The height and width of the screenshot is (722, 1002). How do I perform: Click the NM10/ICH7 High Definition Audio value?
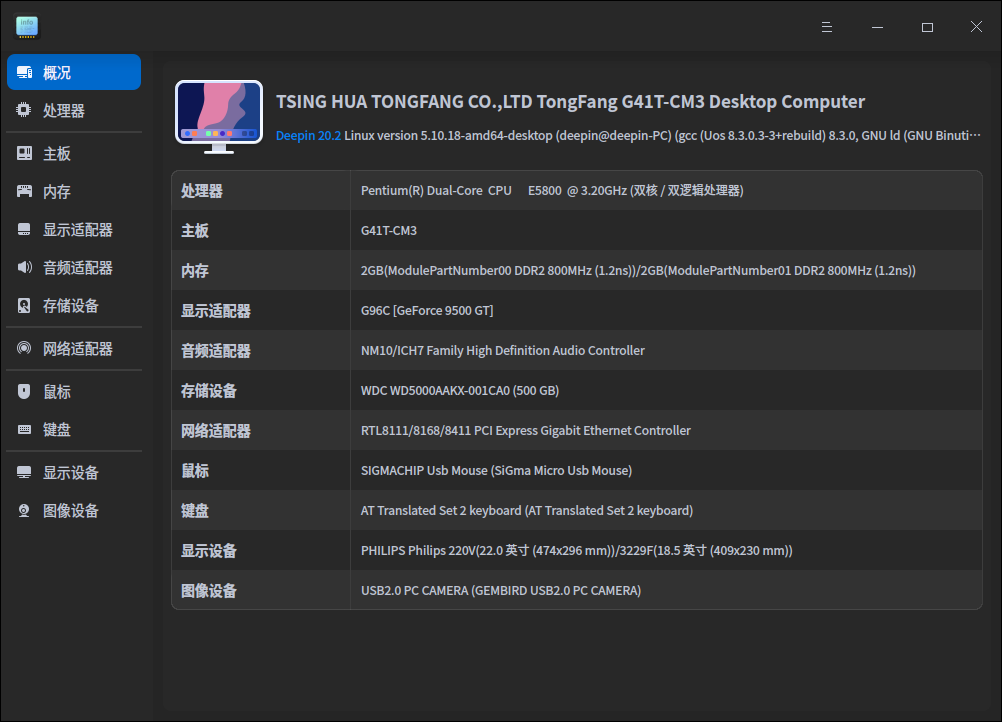(503, 351)
